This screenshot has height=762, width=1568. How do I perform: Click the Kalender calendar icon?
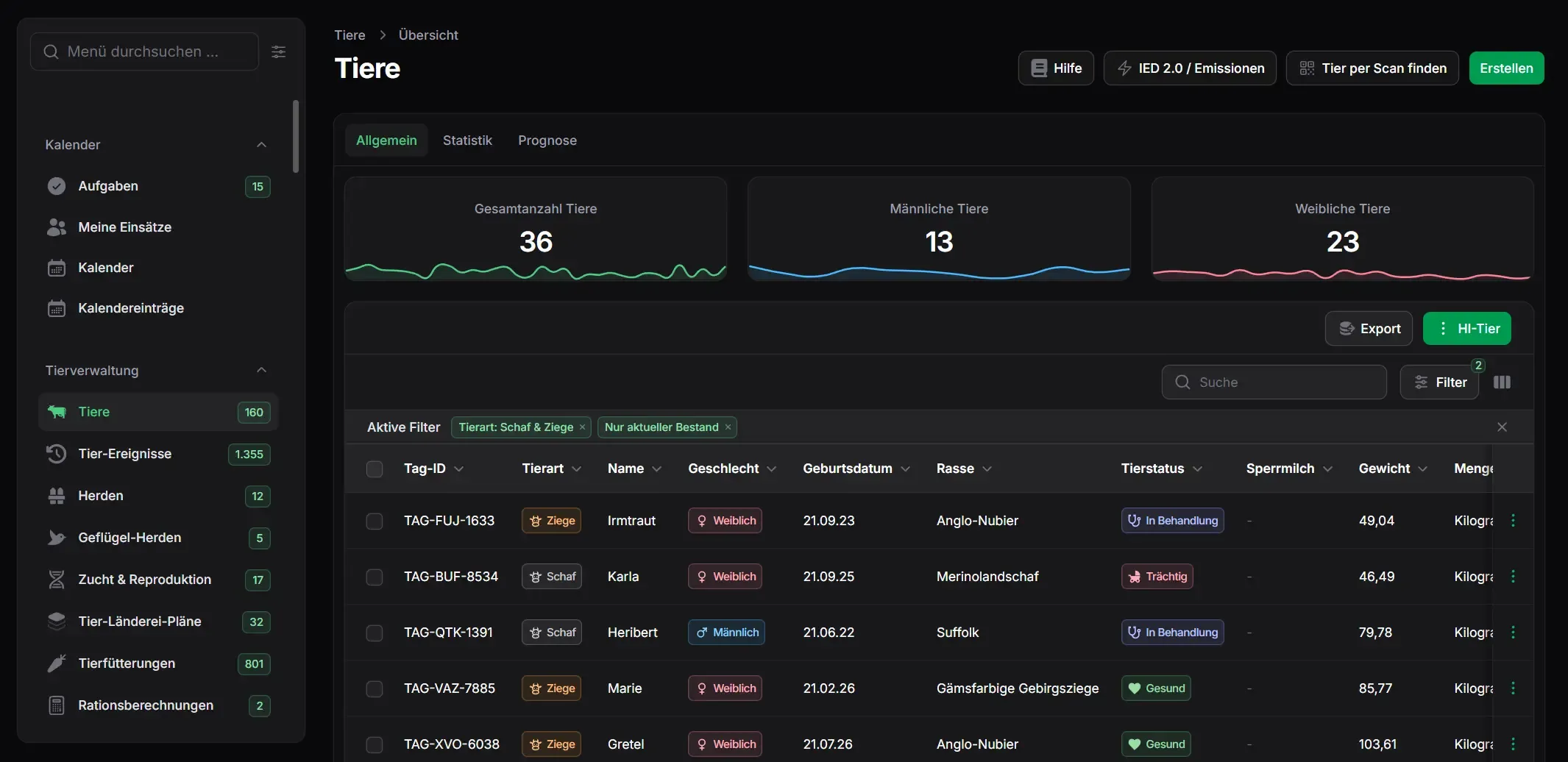tap(57, 268)
